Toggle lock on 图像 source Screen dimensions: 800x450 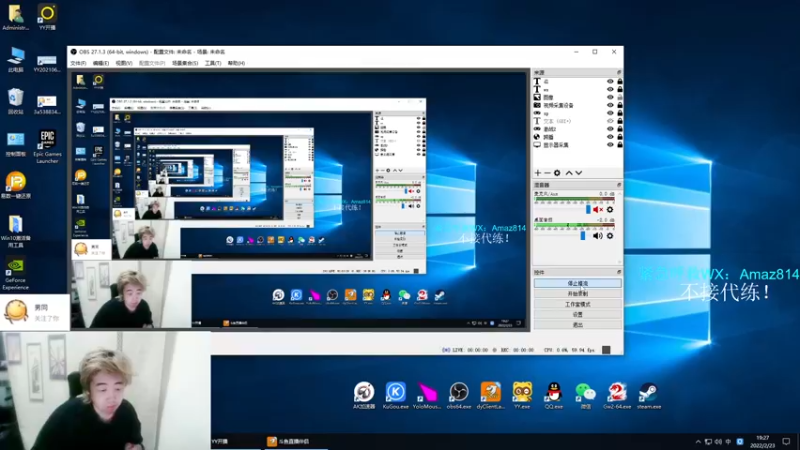tap(620, 97)
